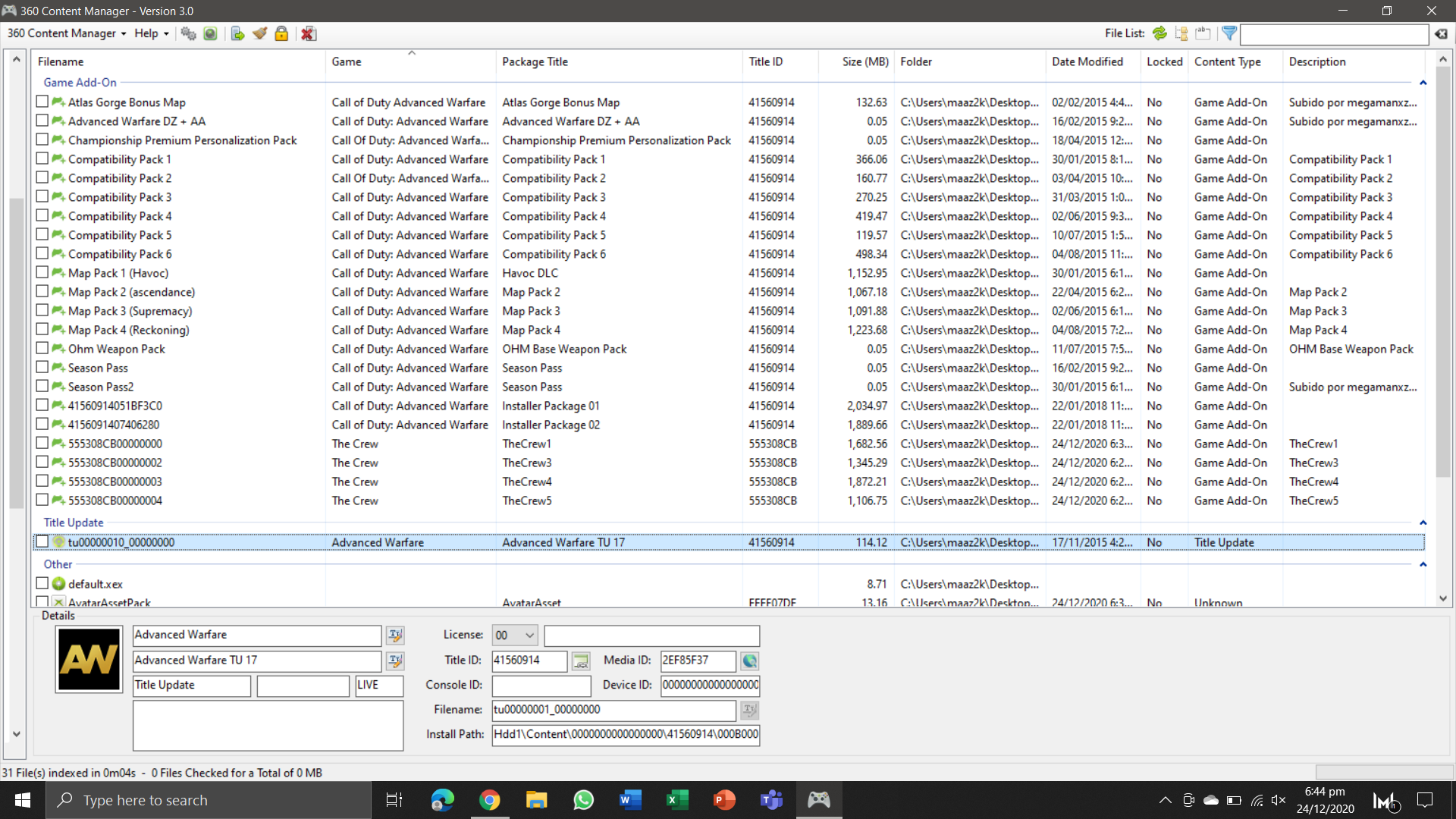Image resolution: width=1456 pixels, height=819 pixels.
Task: Collapse the Other group
Action: point(1423,564)
